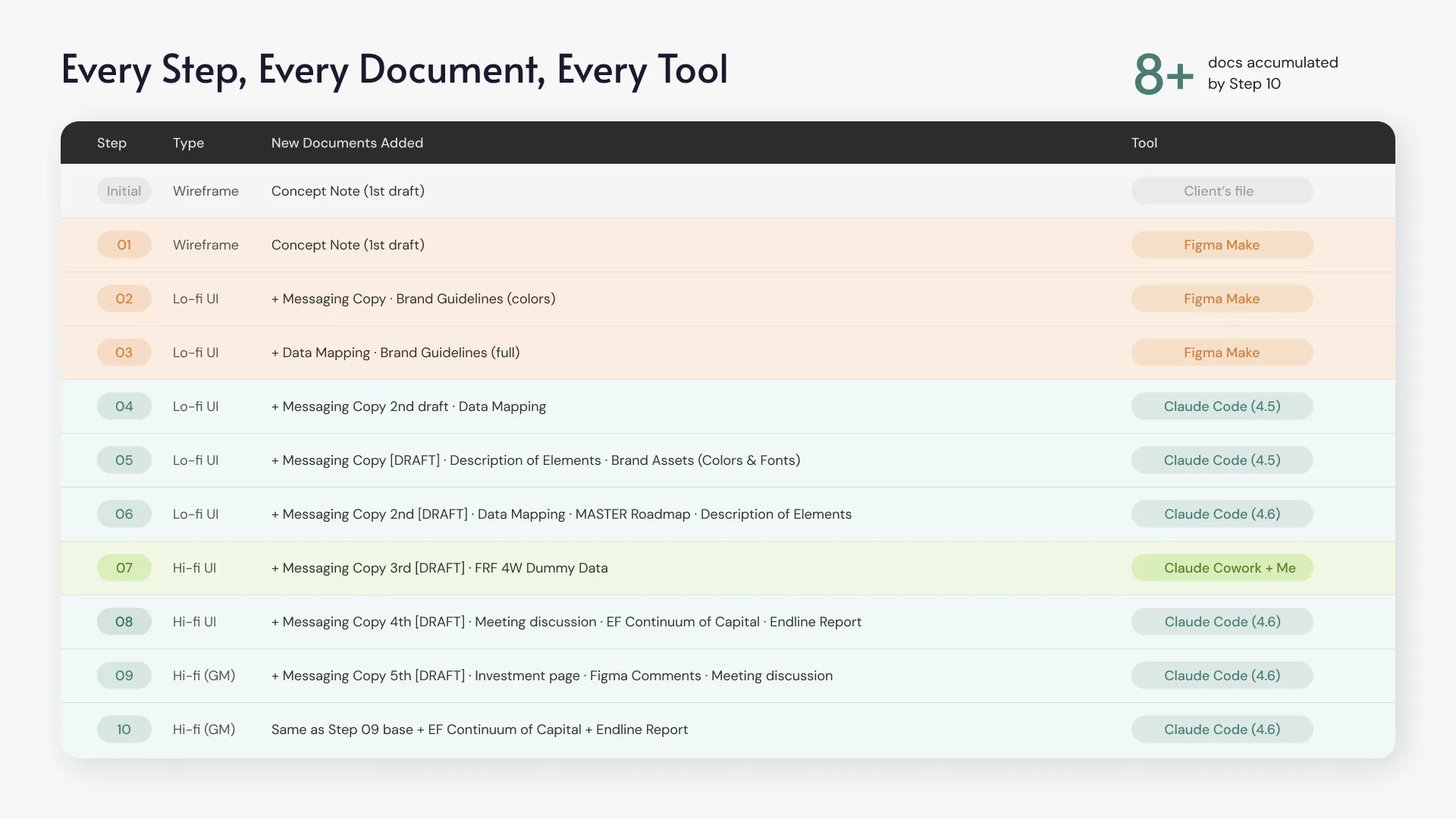
Task: Click 'Lo-fi UI' type in the 05 row
Action: tap(196, 460)
